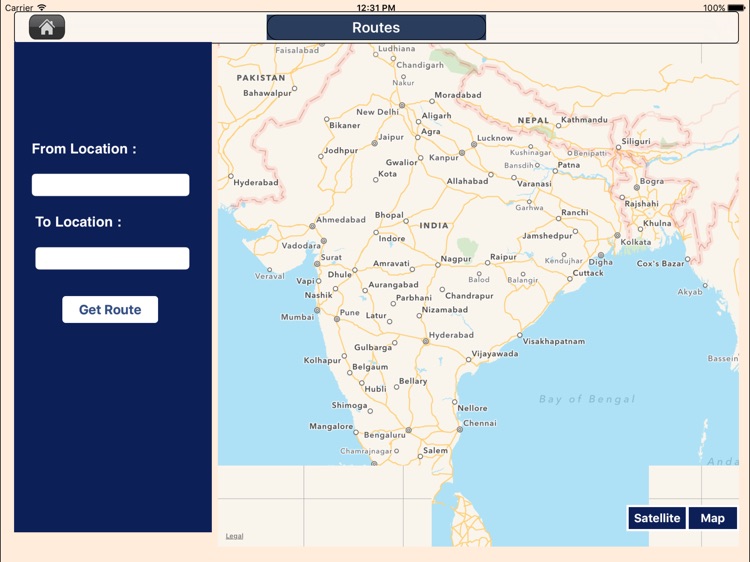
Task: Click the Jaipur city label
Action: [x=391, y=137]
